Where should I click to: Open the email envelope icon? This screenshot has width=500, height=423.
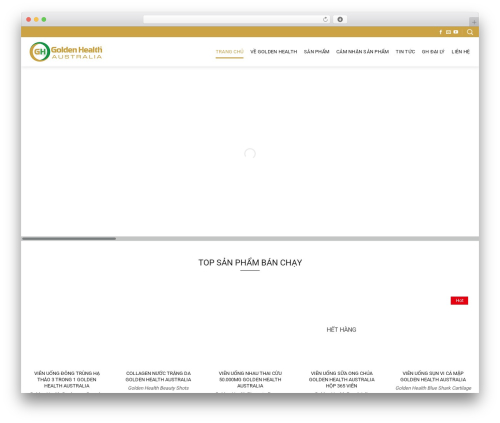pos(448,32)
